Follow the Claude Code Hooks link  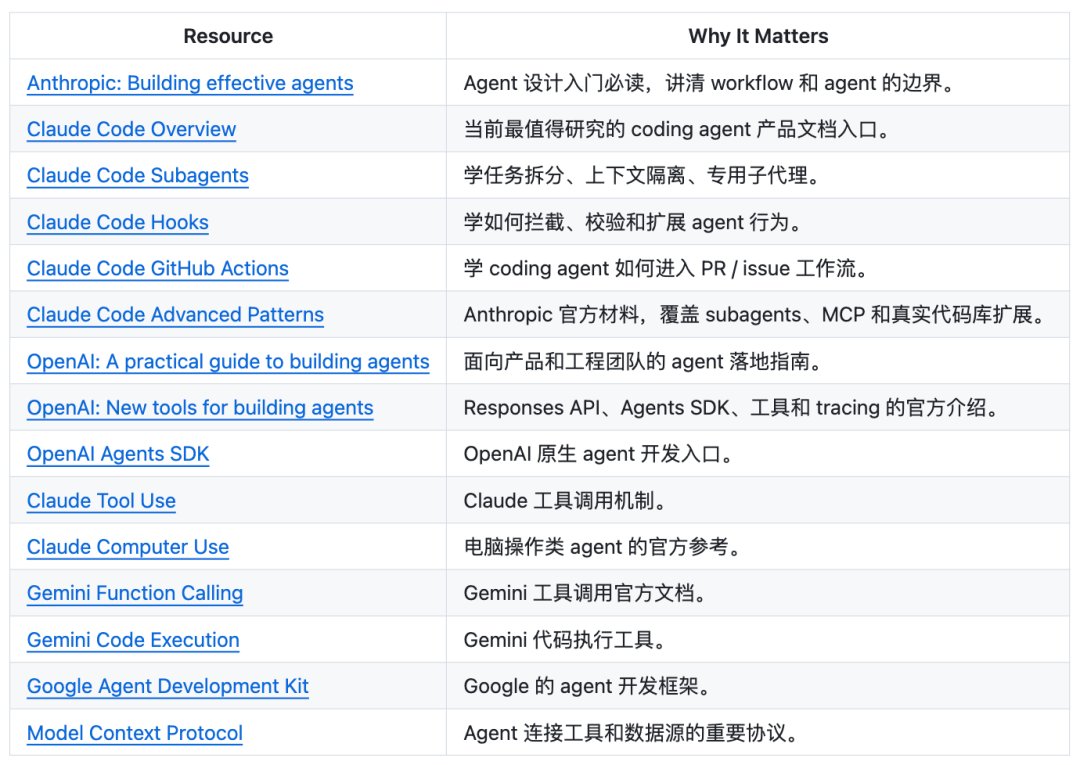118,222
